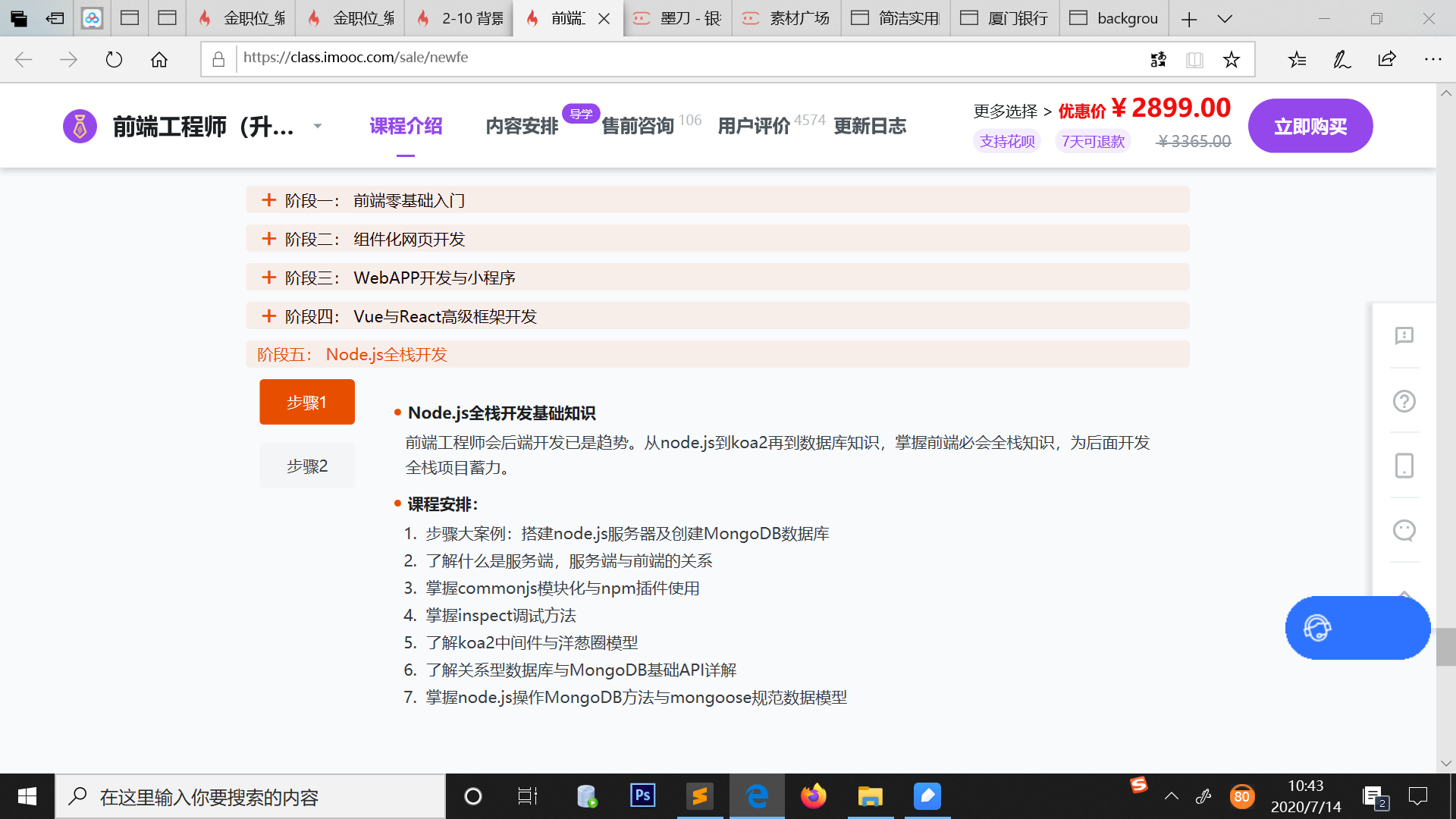Image resolution: width=1456 pixels, height=819 pixels.
Task: Open the course title dropdown arrow
Action: coord(318,126)
